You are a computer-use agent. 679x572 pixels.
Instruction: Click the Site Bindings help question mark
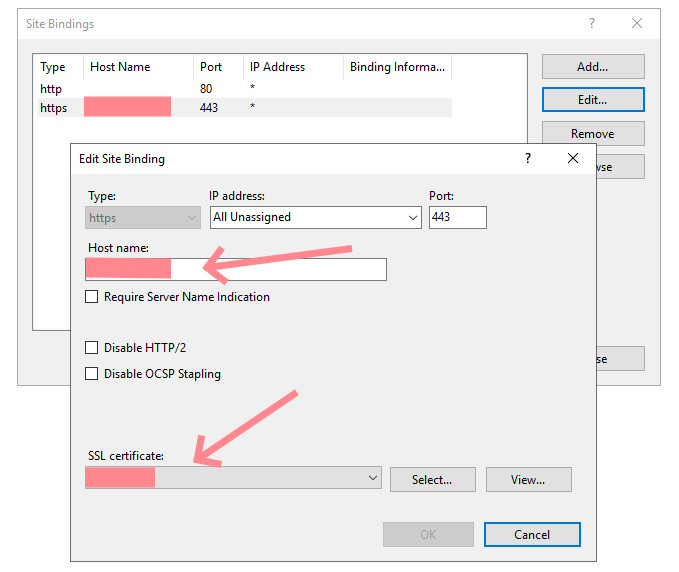(591, 23)
